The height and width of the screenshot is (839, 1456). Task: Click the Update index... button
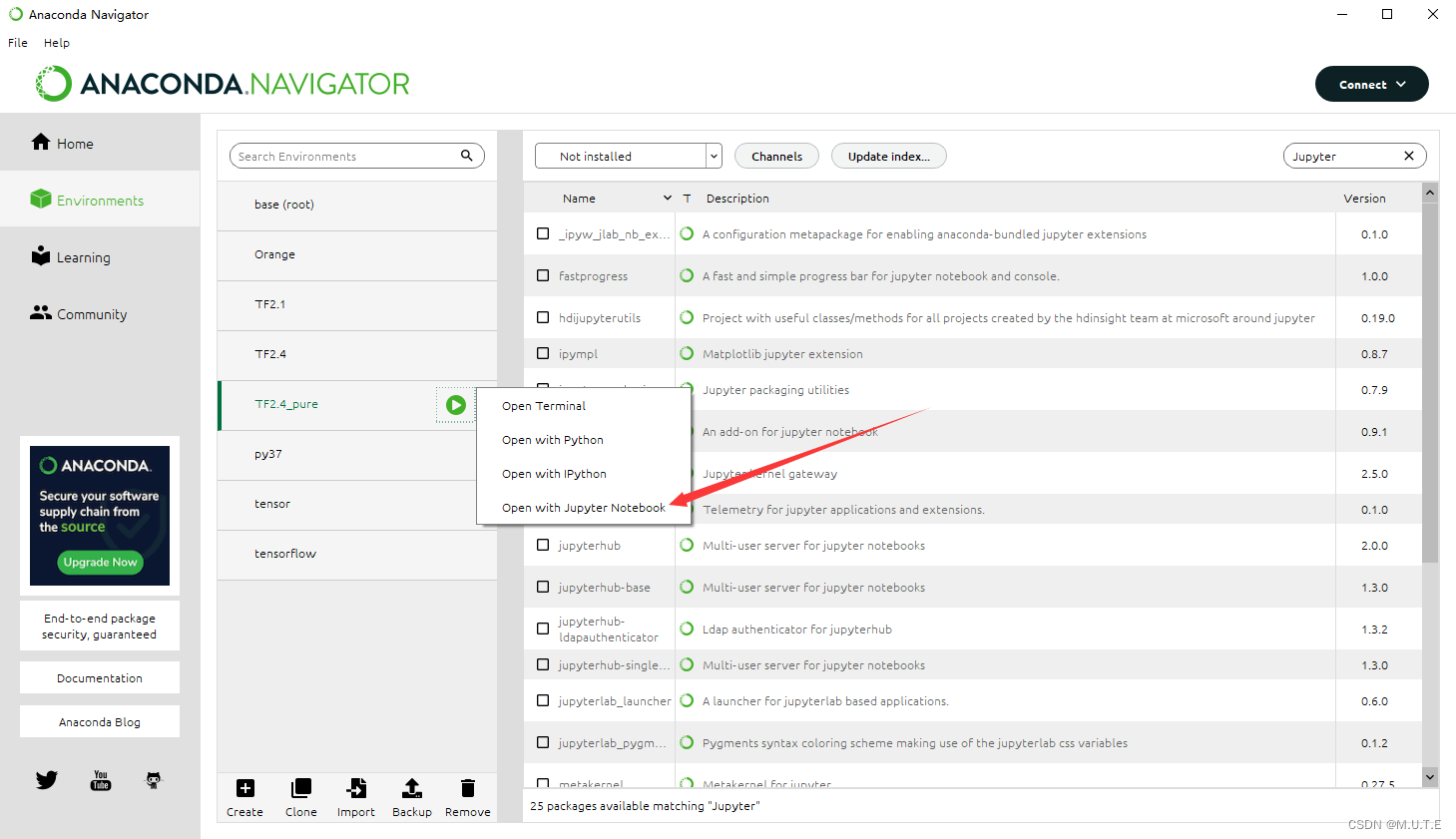889,156
